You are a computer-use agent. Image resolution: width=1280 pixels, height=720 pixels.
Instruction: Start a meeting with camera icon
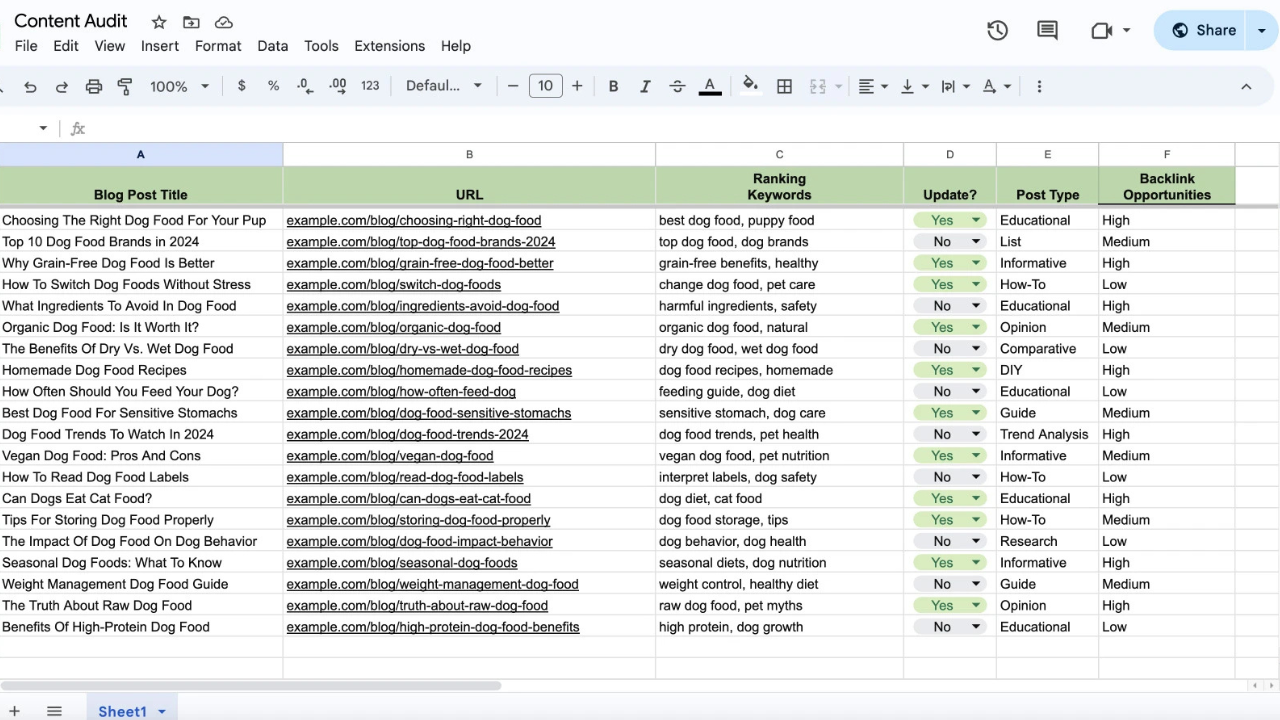coord(1102,30)
